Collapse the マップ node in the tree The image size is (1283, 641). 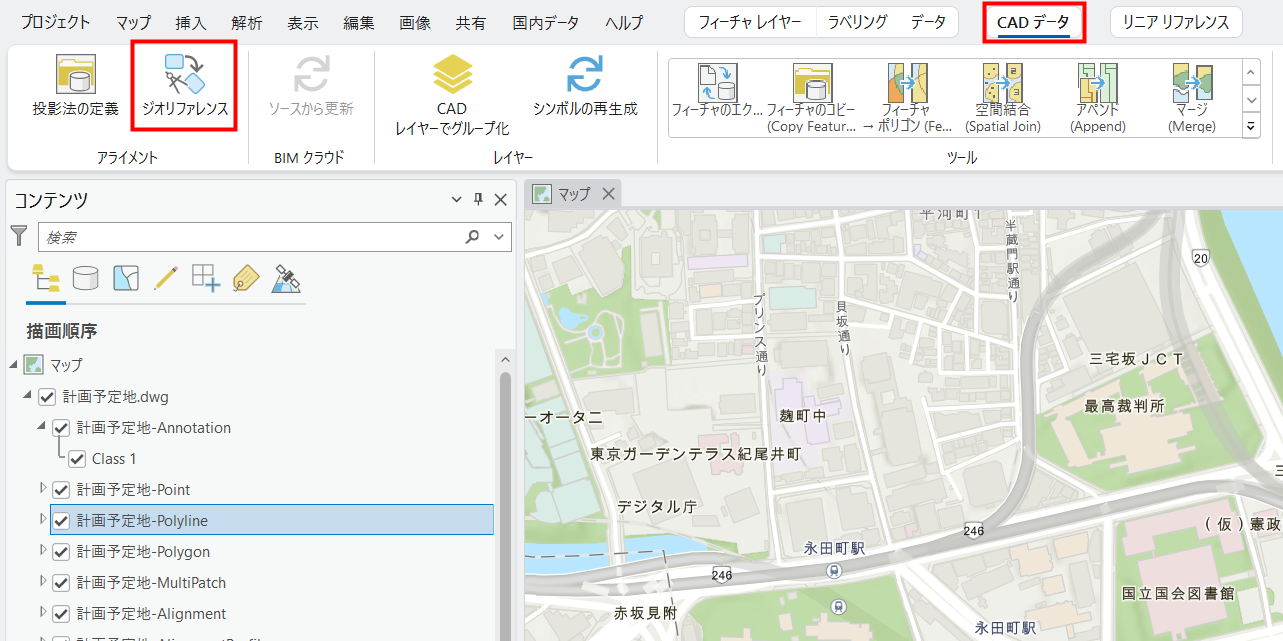pos(13,365)
